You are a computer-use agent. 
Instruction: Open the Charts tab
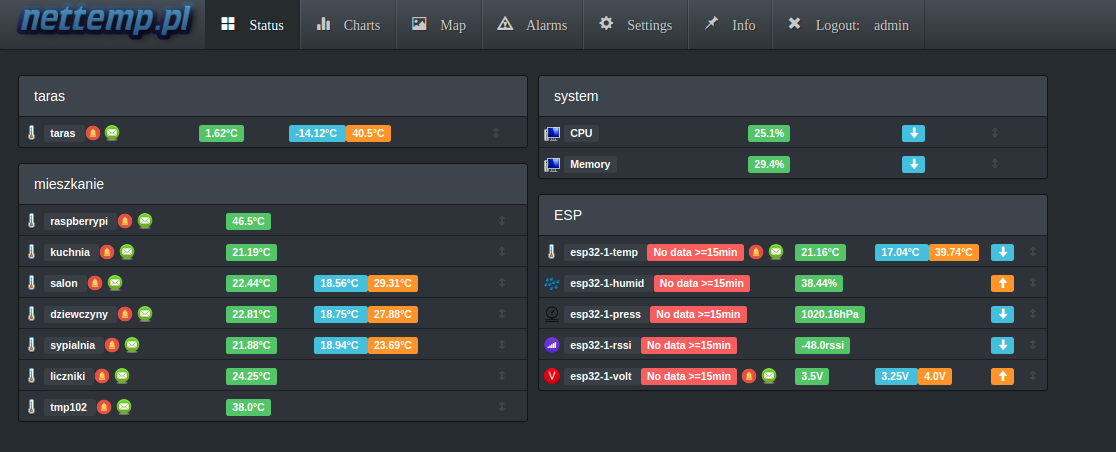(x=348, y=25)
